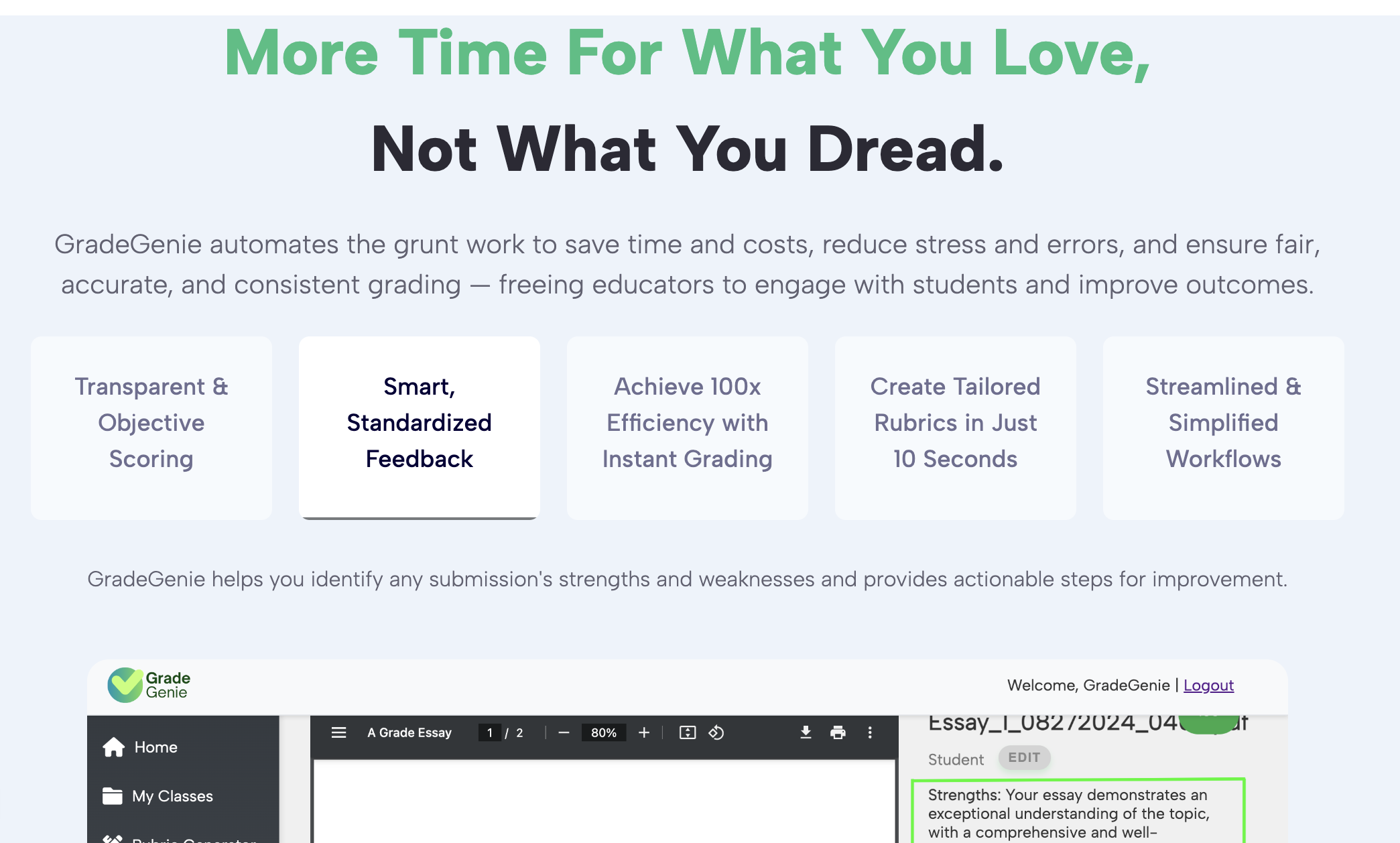Click the Strengths feedback text box
1400x843 pixels.
tap(1078, 811)
